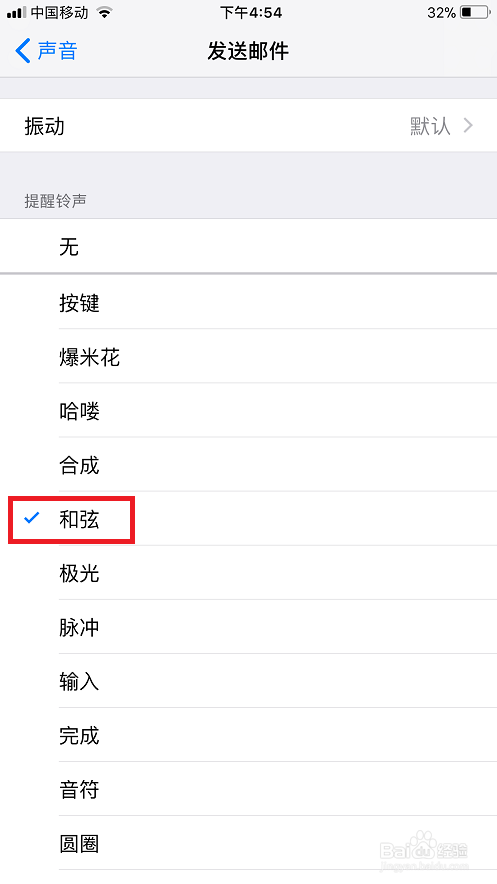Choose 哈喽 as the sound

tap(248, 410)
